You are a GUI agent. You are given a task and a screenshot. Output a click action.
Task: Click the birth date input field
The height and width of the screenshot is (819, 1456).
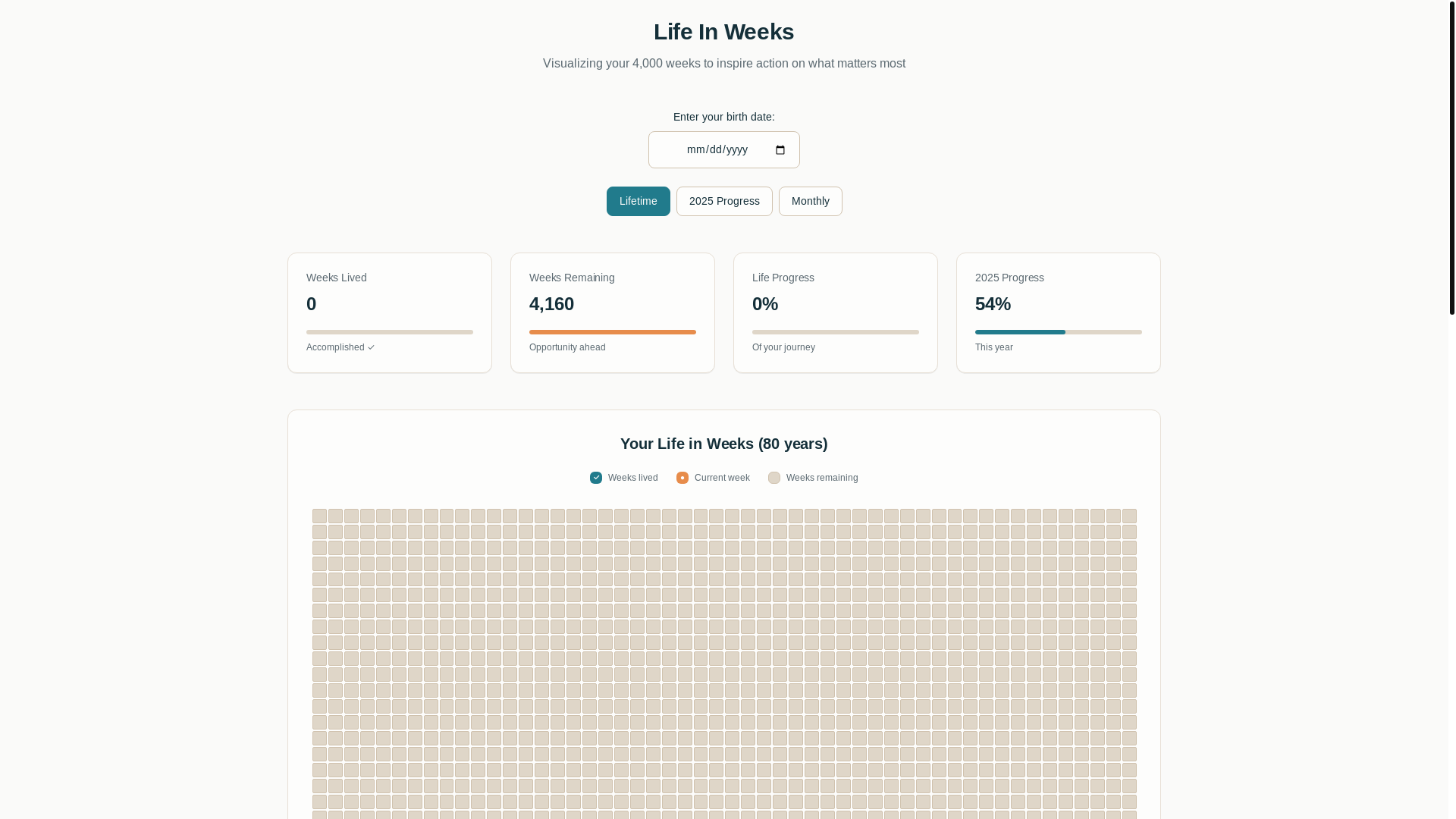tap(724, 150)
